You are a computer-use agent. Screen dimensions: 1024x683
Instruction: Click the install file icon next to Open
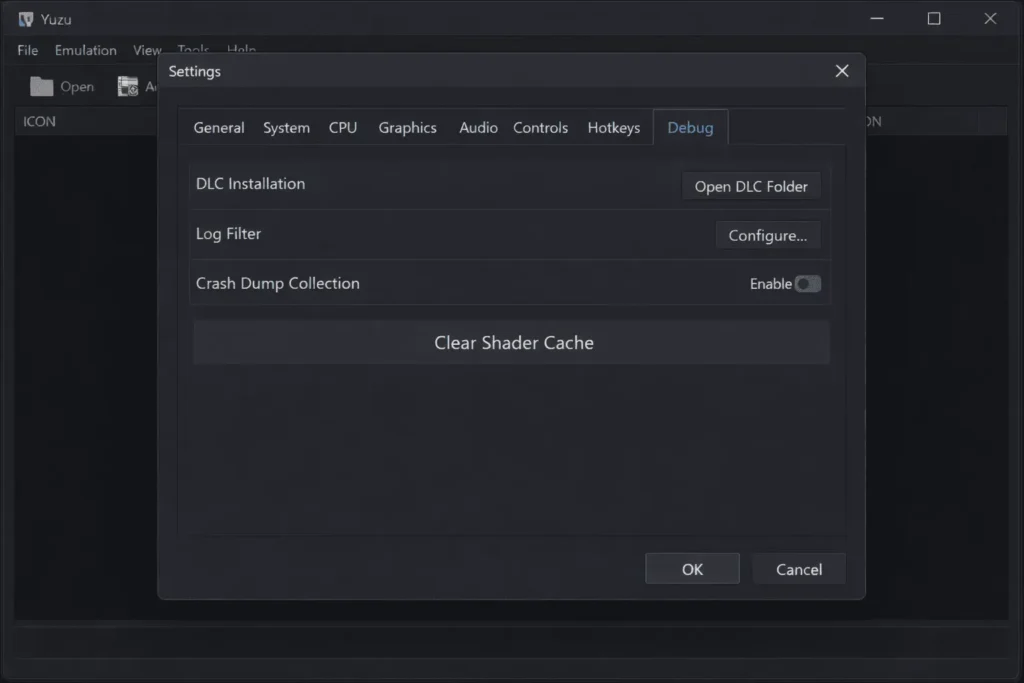coord(129,86)
